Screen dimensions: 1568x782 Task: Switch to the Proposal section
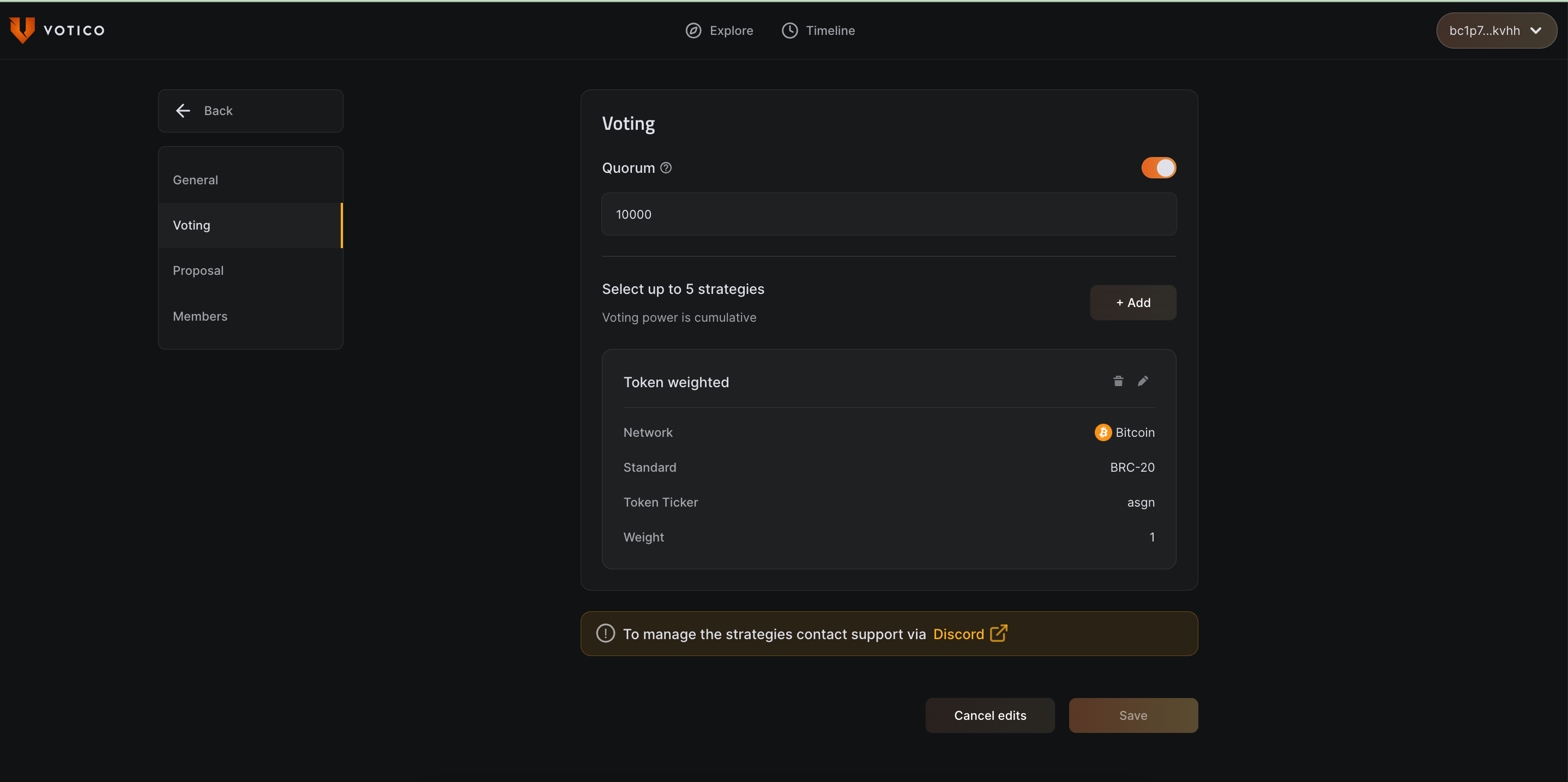point(198,270)
